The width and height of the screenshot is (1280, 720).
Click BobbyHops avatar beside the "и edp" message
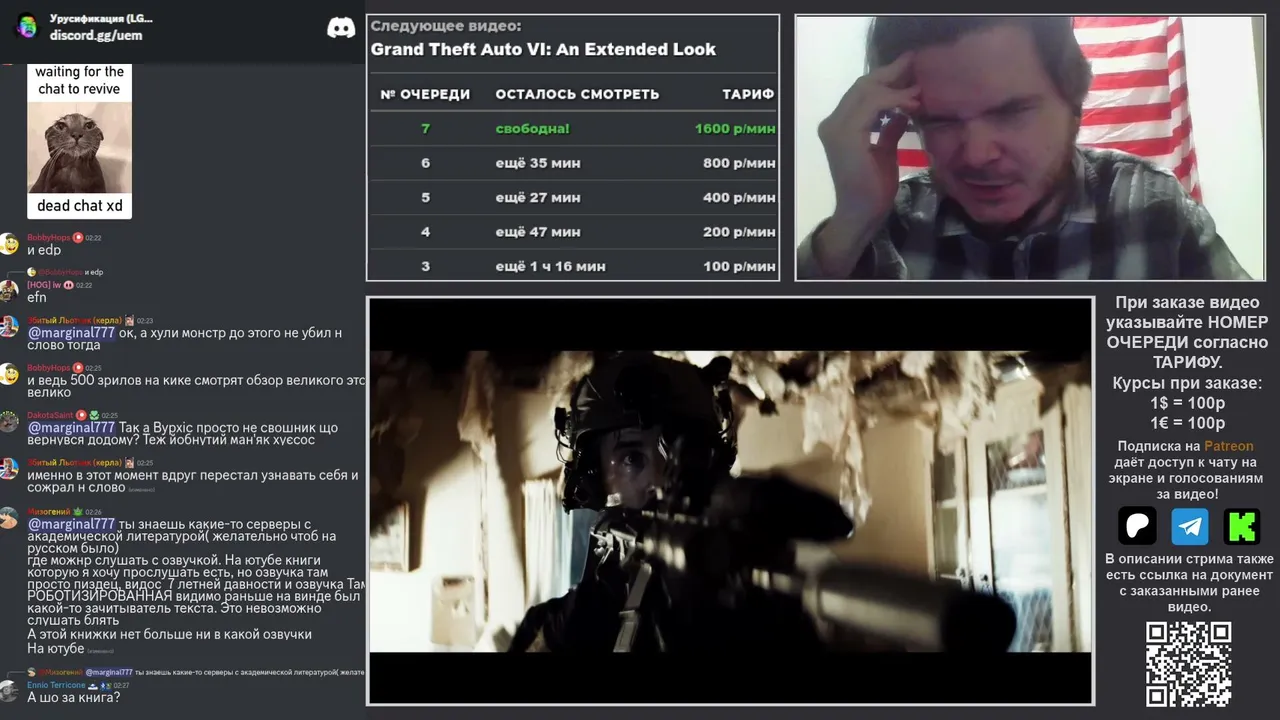(9, 244)
